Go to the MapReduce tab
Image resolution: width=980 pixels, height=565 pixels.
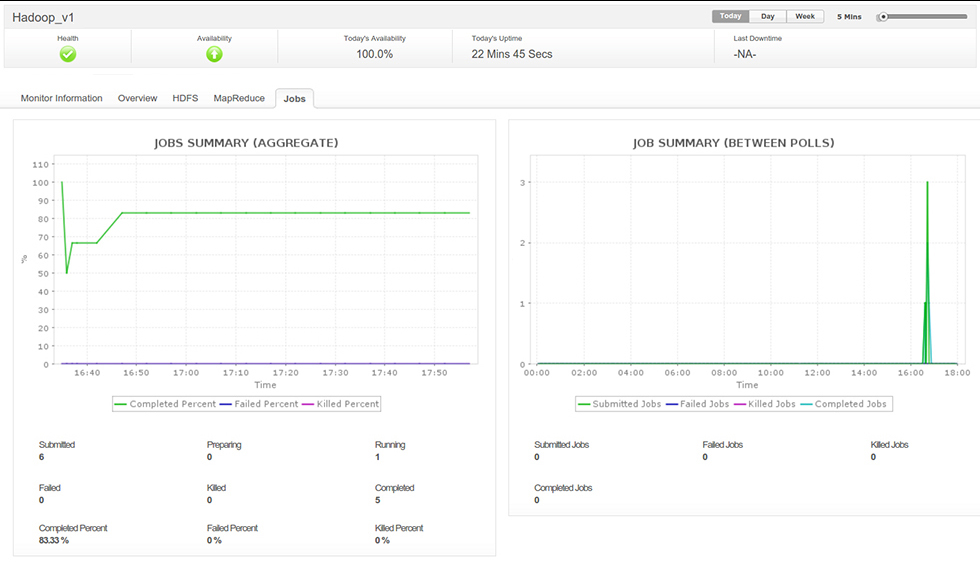(x=239, y=98)
